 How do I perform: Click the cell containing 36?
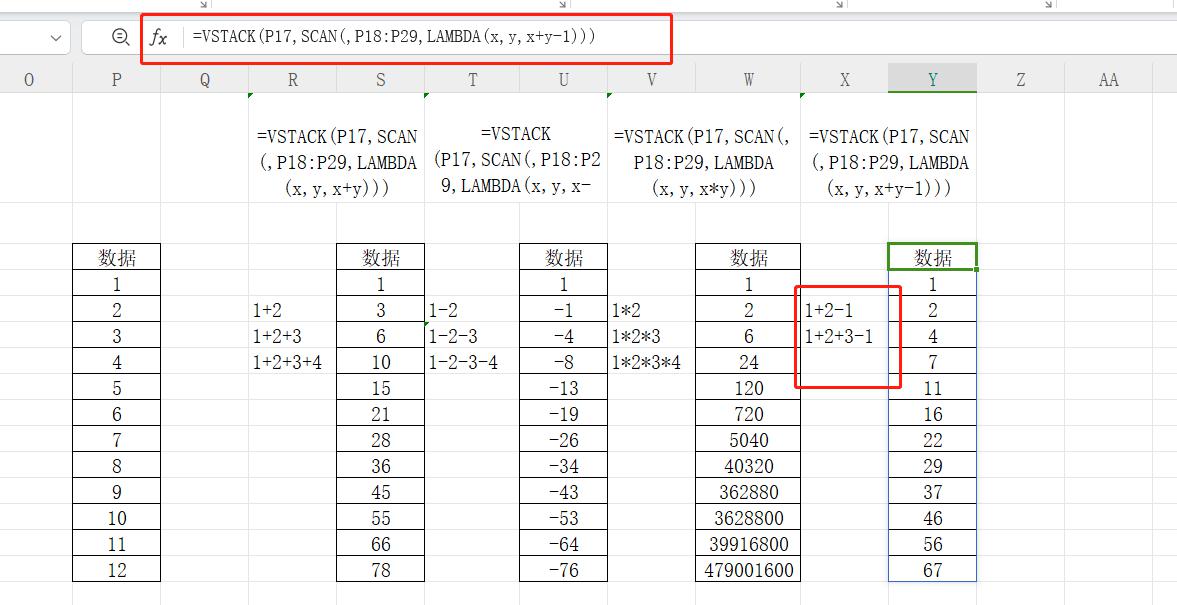click(x=381, y=466)
